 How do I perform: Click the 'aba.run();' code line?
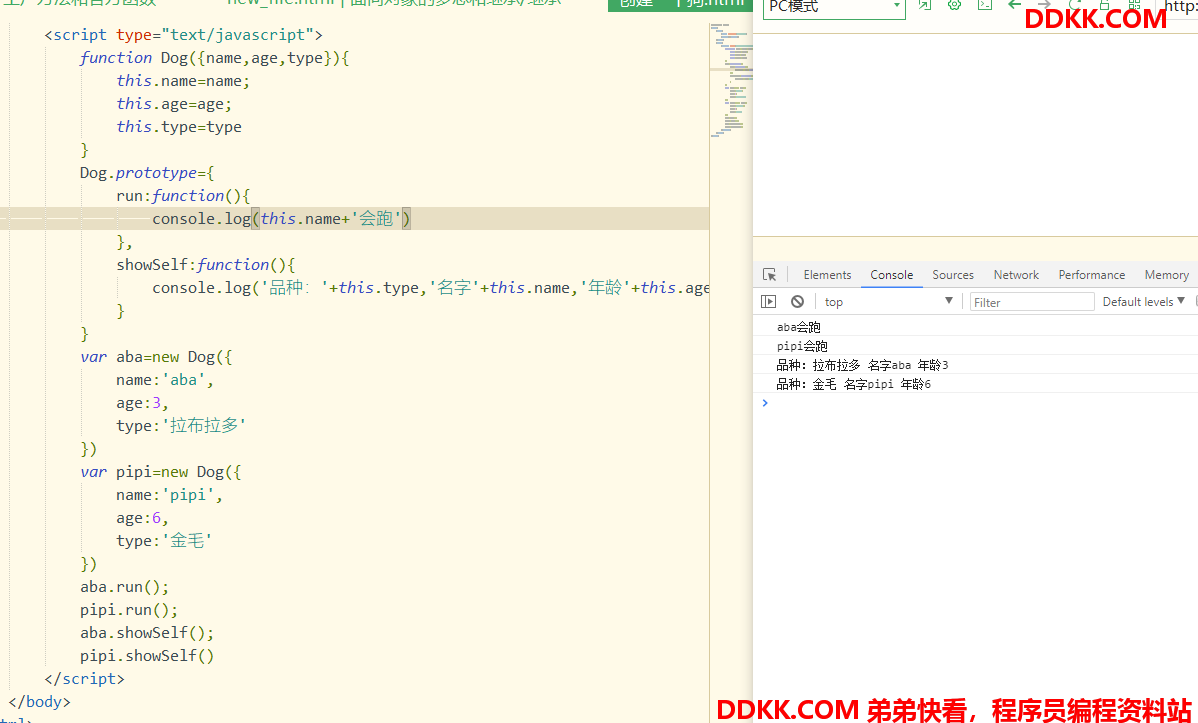point(125,587)
